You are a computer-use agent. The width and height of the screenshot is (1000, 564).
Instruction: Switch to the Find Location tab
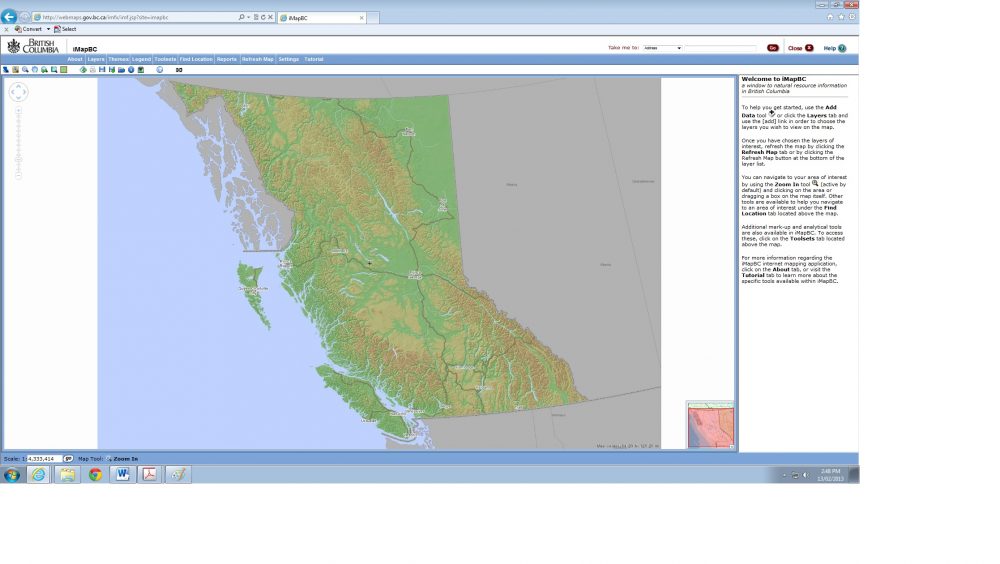[196, 59]
